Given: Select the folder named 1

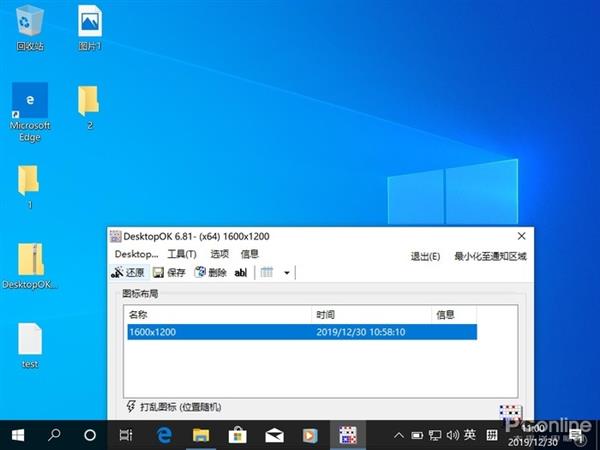Looking at the screenshot, I should pos(29,187).
